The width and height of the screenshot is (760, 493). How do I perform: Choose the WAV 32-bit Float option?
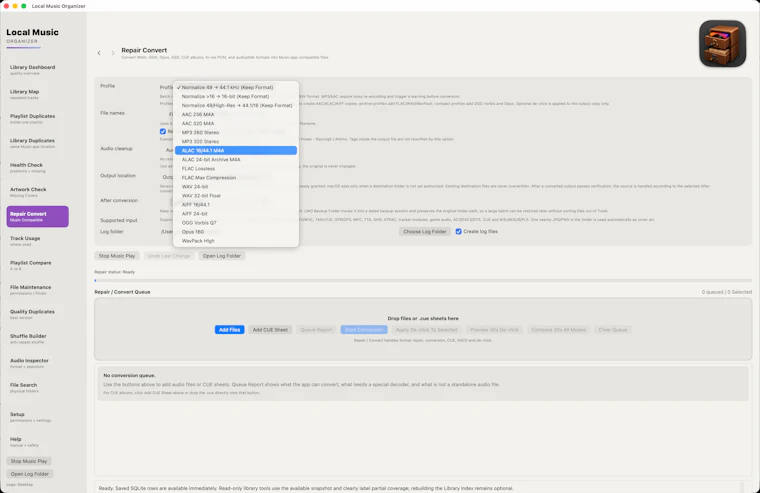click(x=236, y=196)
